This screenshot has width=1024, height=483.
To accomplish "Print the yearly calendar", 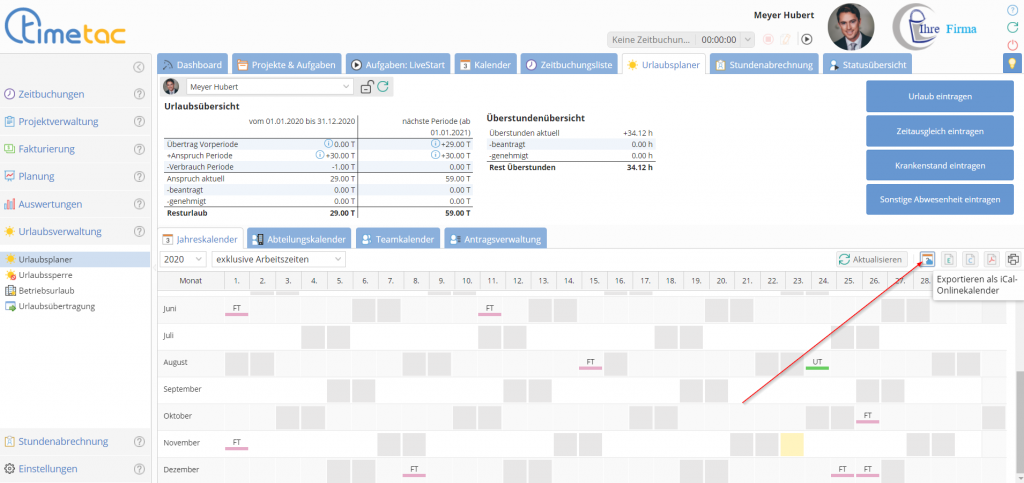I will tap(1013, 259).
